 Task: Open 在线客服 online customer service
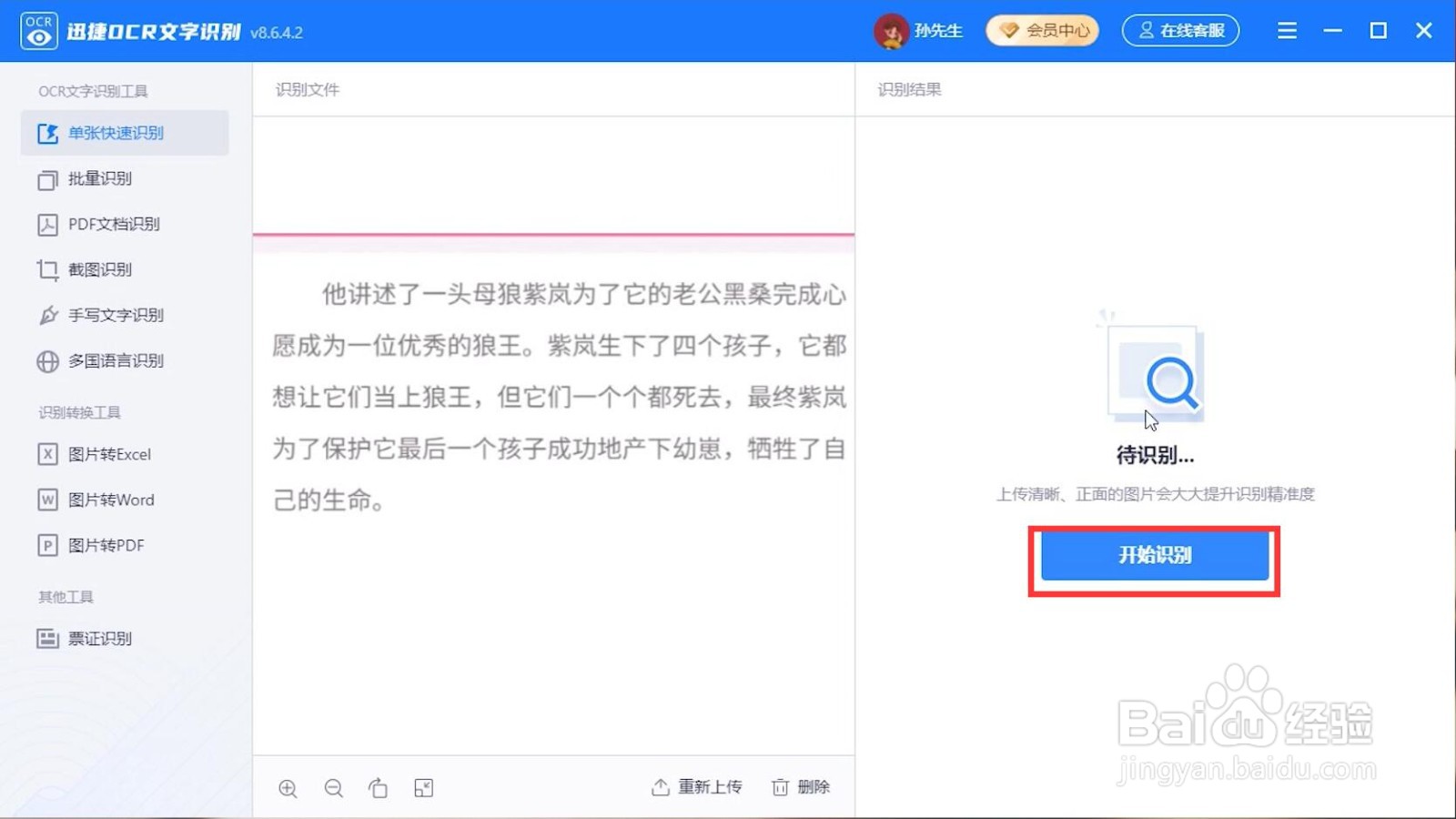pos(1179,30)
